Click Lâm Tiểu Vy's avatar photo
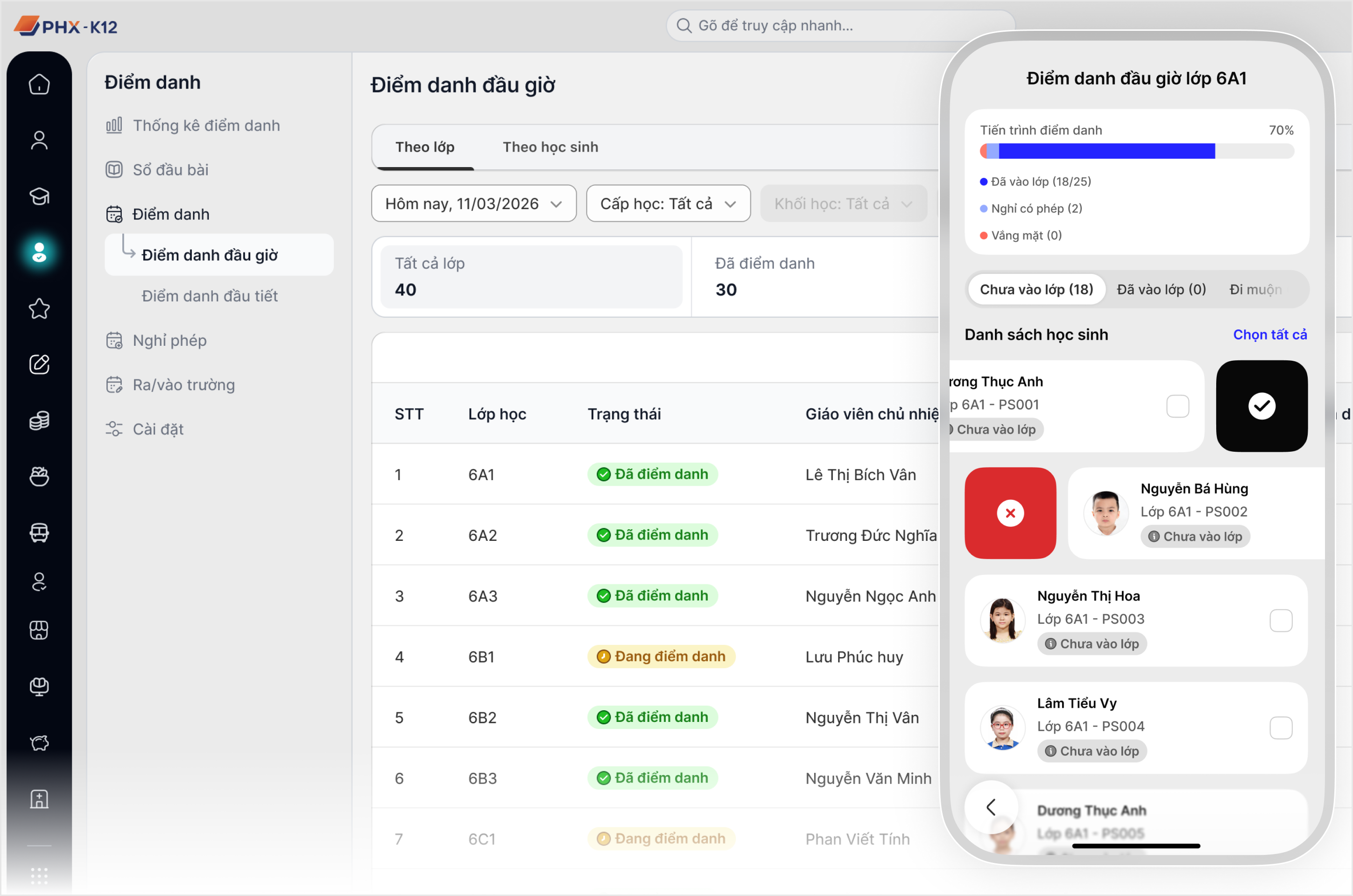Image resolution: width=1353 pixels, height=896 pixels. pos(1002,728)
